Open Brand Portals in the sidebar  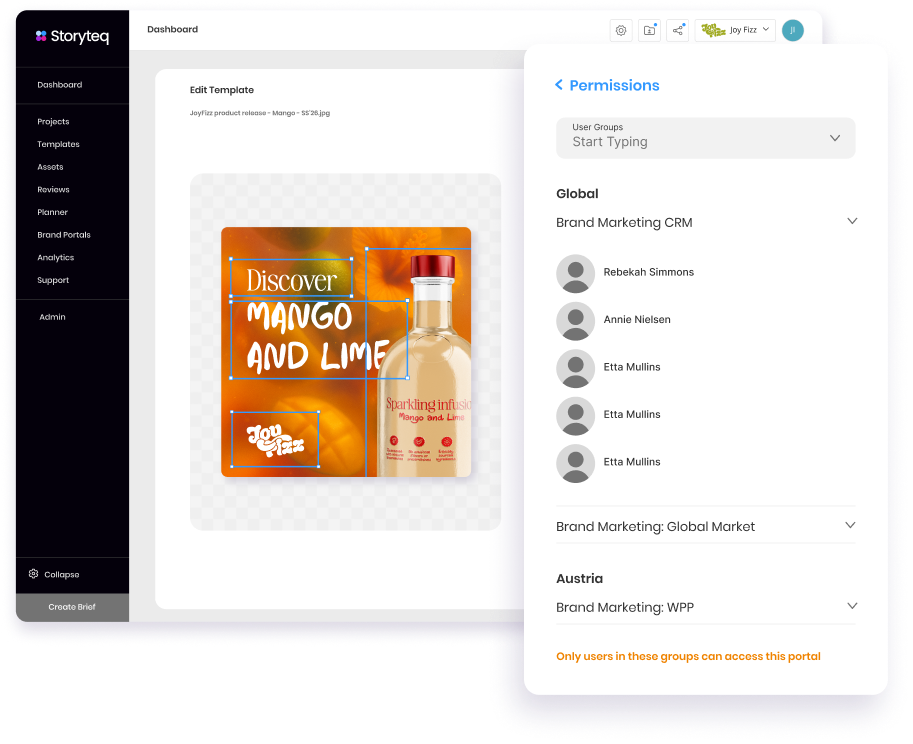(x=64, y=235)
